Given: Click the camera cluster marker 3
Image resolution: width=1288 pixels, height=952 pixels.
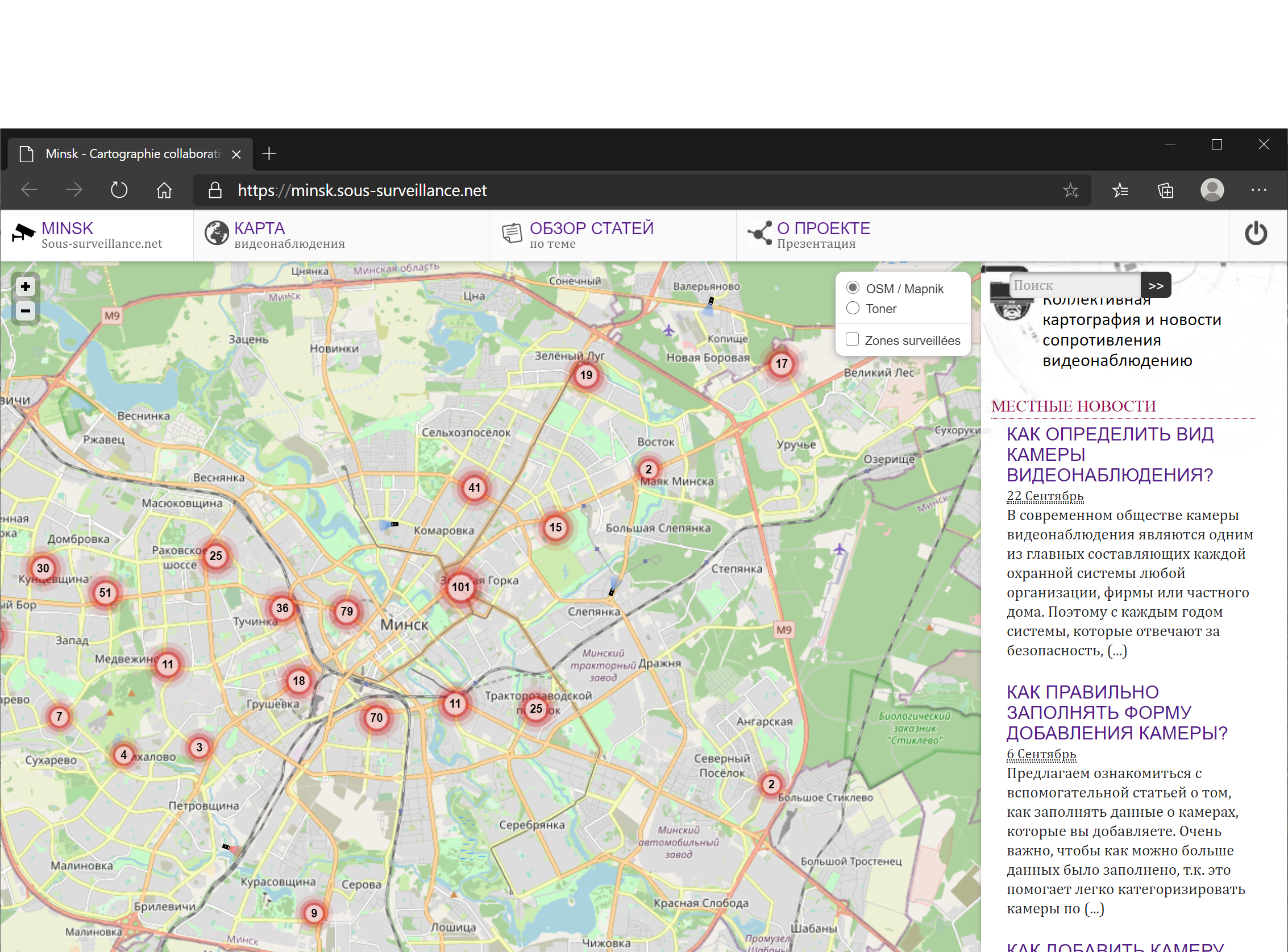Looking at the screenshot, I should [200, 747].
